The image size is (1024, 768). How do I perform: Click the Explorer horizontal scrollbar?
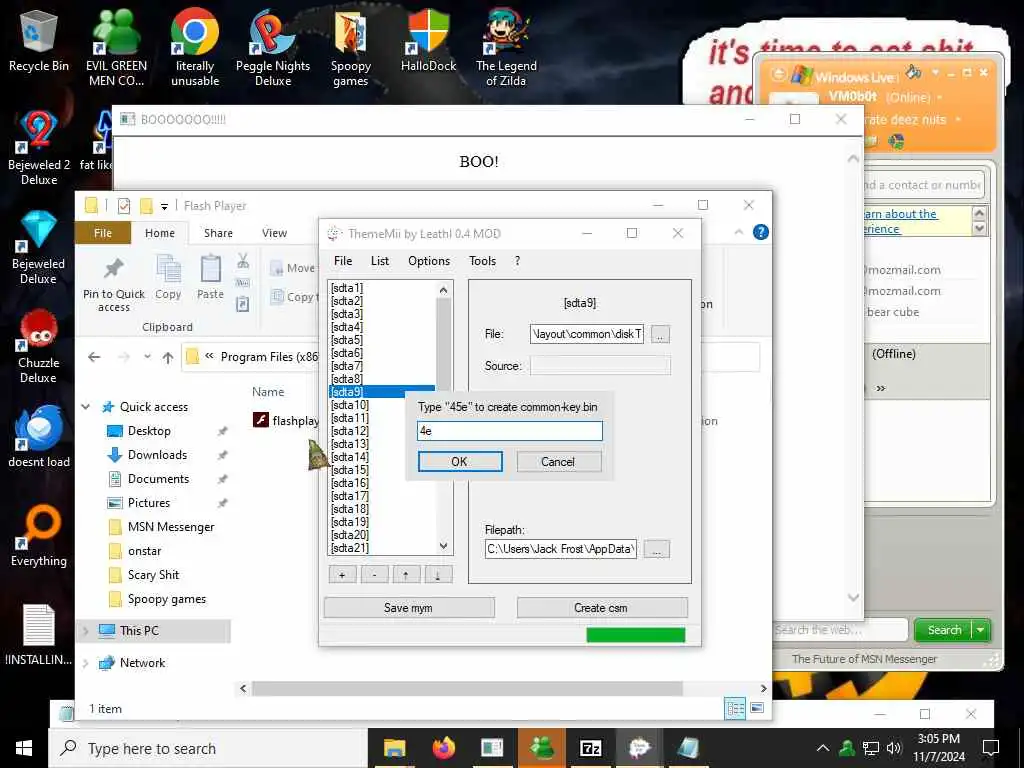[467, 688]
